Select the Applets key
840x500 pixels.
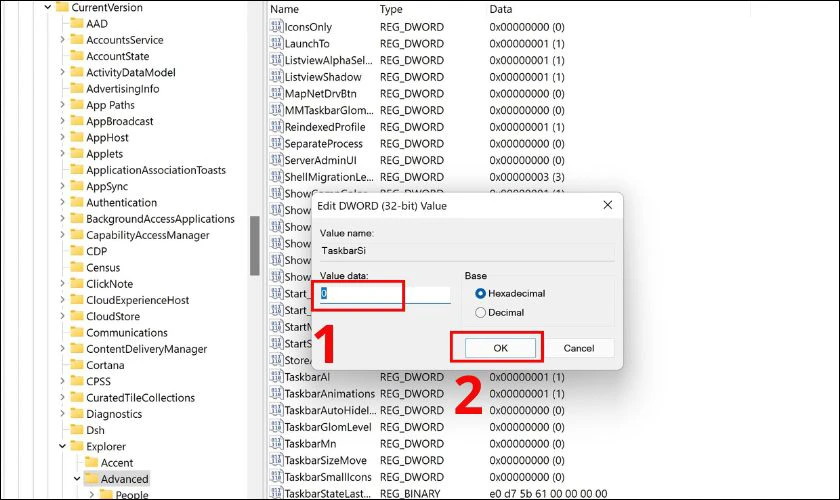click(104, 154)
